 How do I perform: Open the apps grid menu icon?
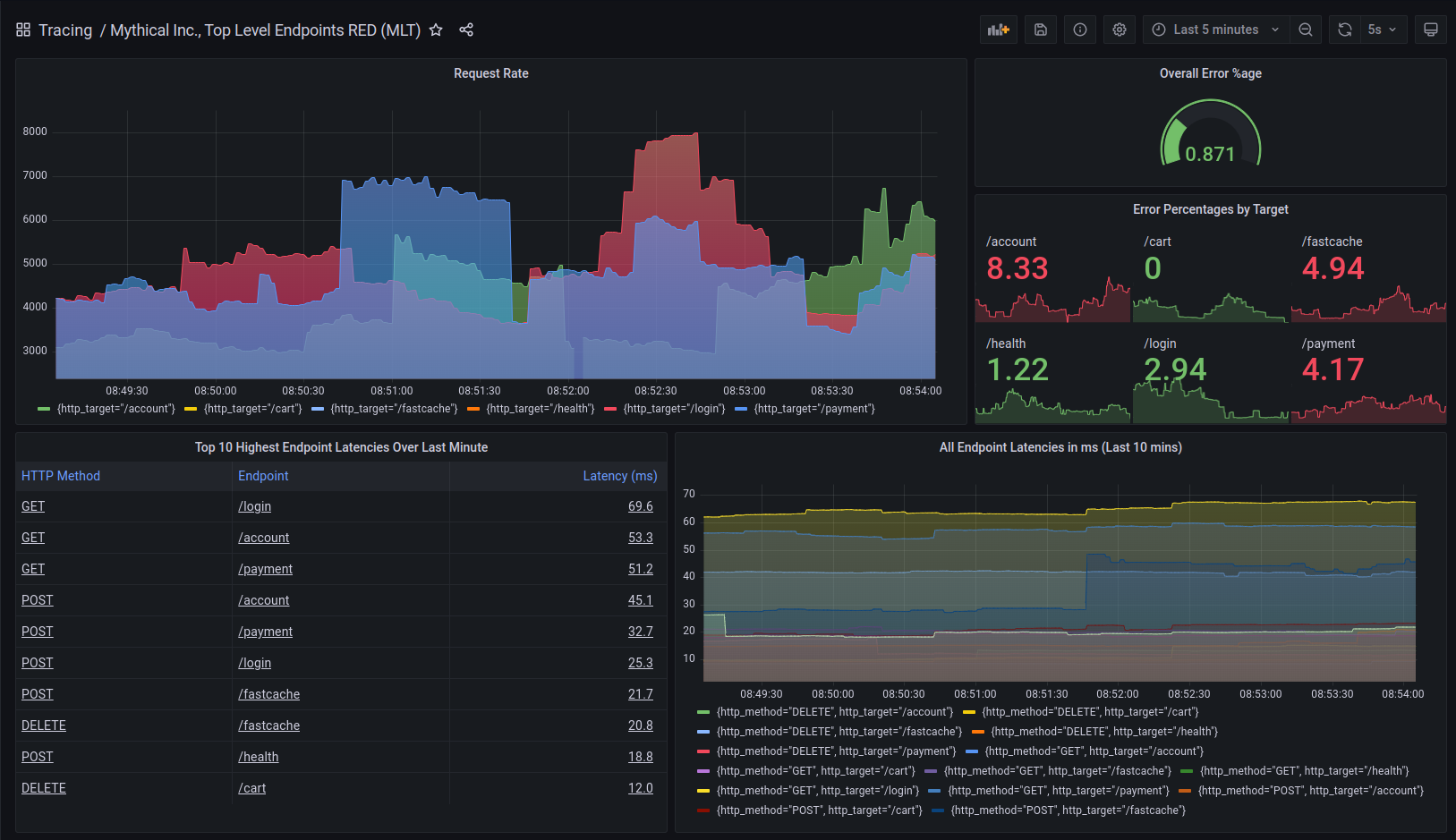pos(23,29)
